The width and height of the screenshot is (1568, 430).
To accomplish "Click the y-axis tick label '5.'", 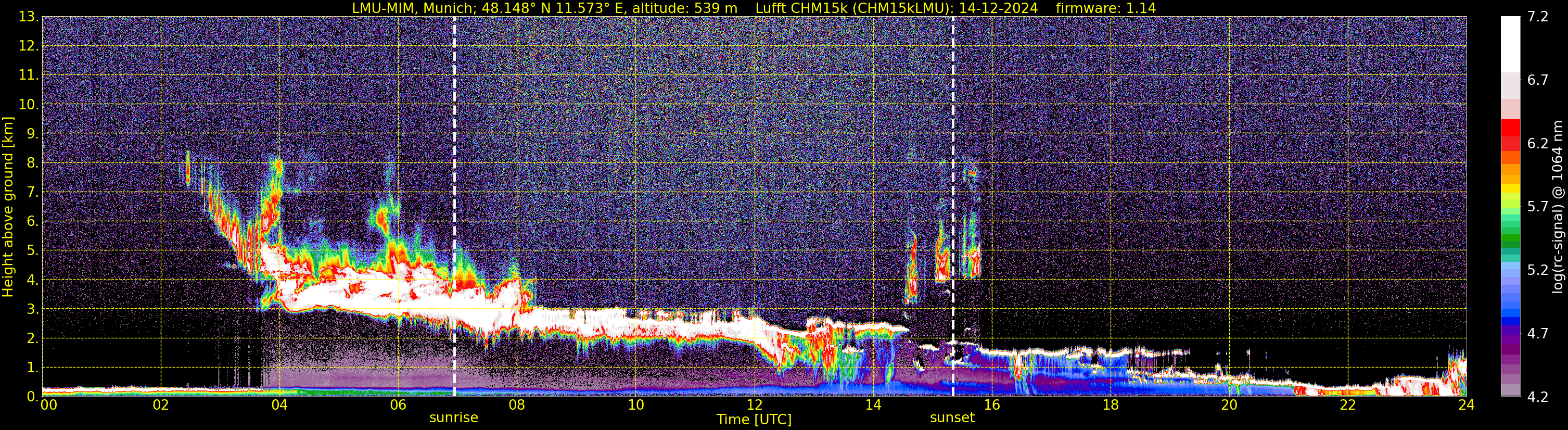I will (x=32, y=251).
